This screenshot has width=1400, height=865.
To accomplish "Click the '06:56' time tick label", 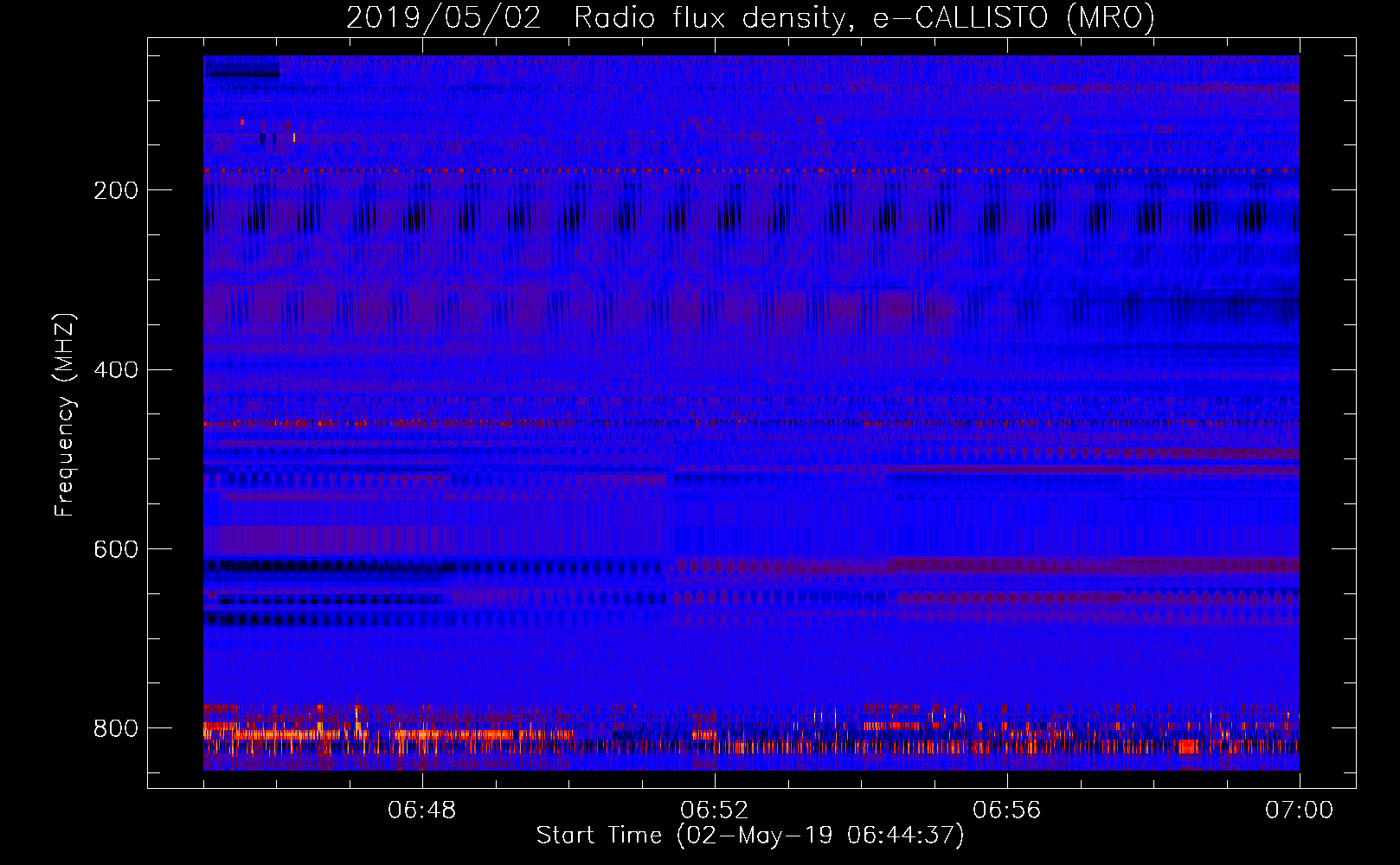I will [x=1007, y=810].
